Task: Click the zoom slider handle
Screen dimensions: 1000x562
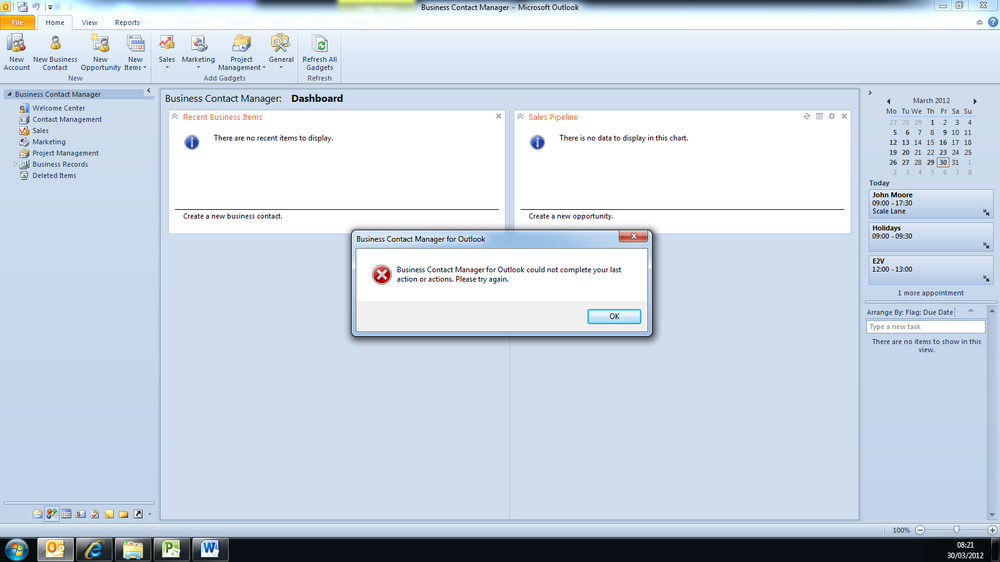Action: click(x=956, y=530)
